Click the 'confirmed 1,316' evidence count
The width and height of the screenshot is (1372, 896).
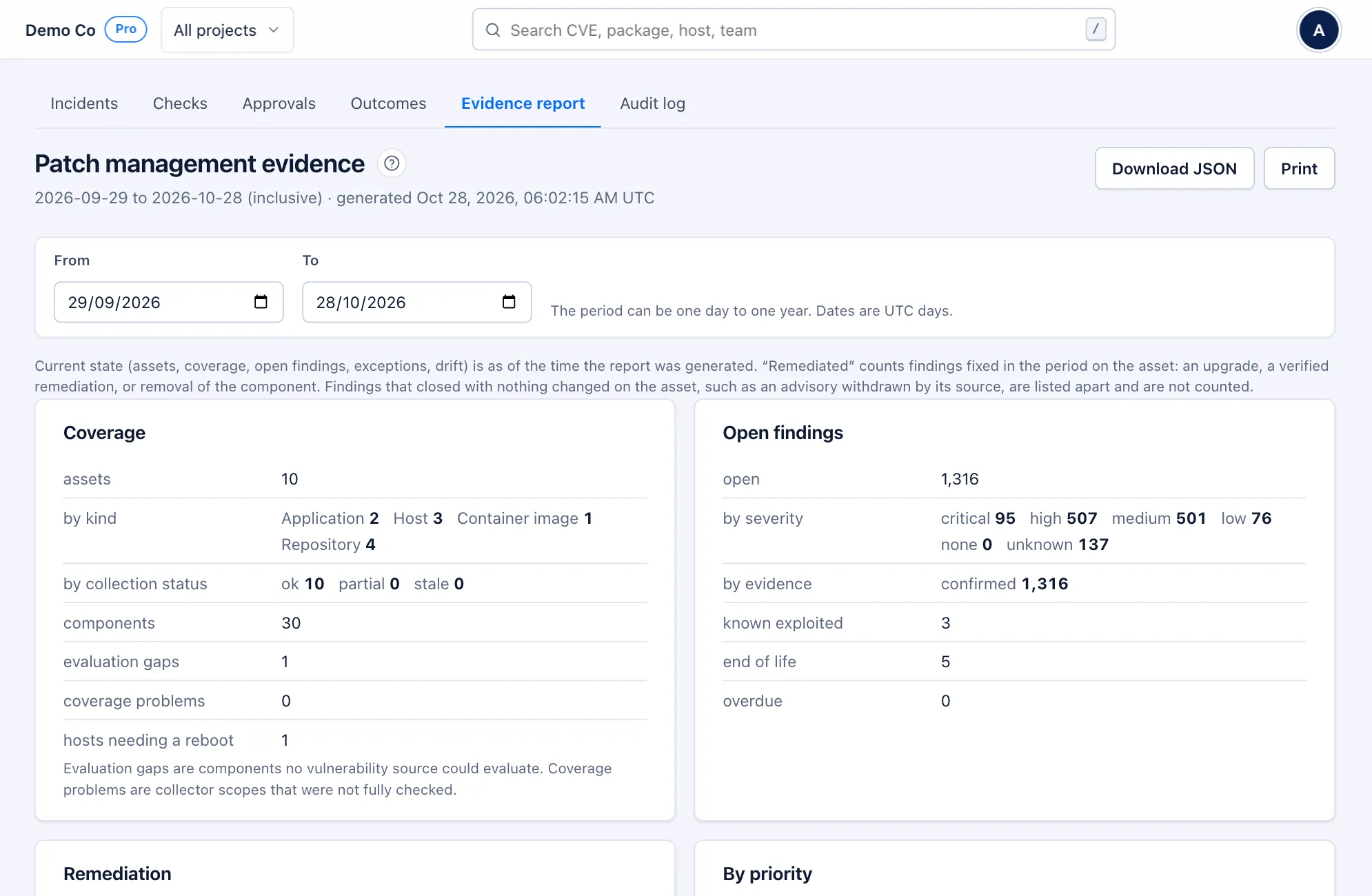(x=1005, y=584)
